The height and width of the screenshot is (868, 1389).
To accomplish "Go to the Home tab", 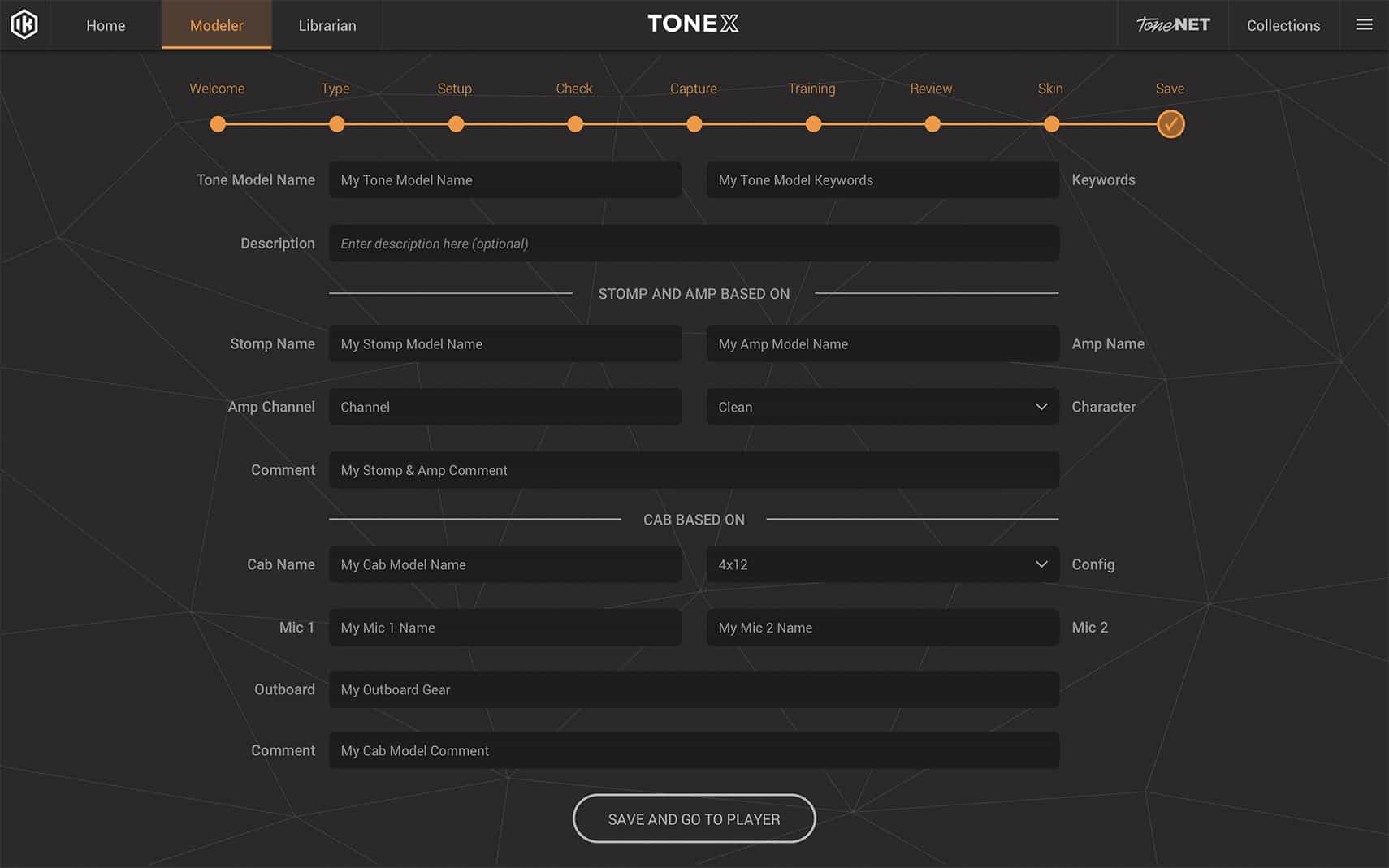I will tap(106, 25).
